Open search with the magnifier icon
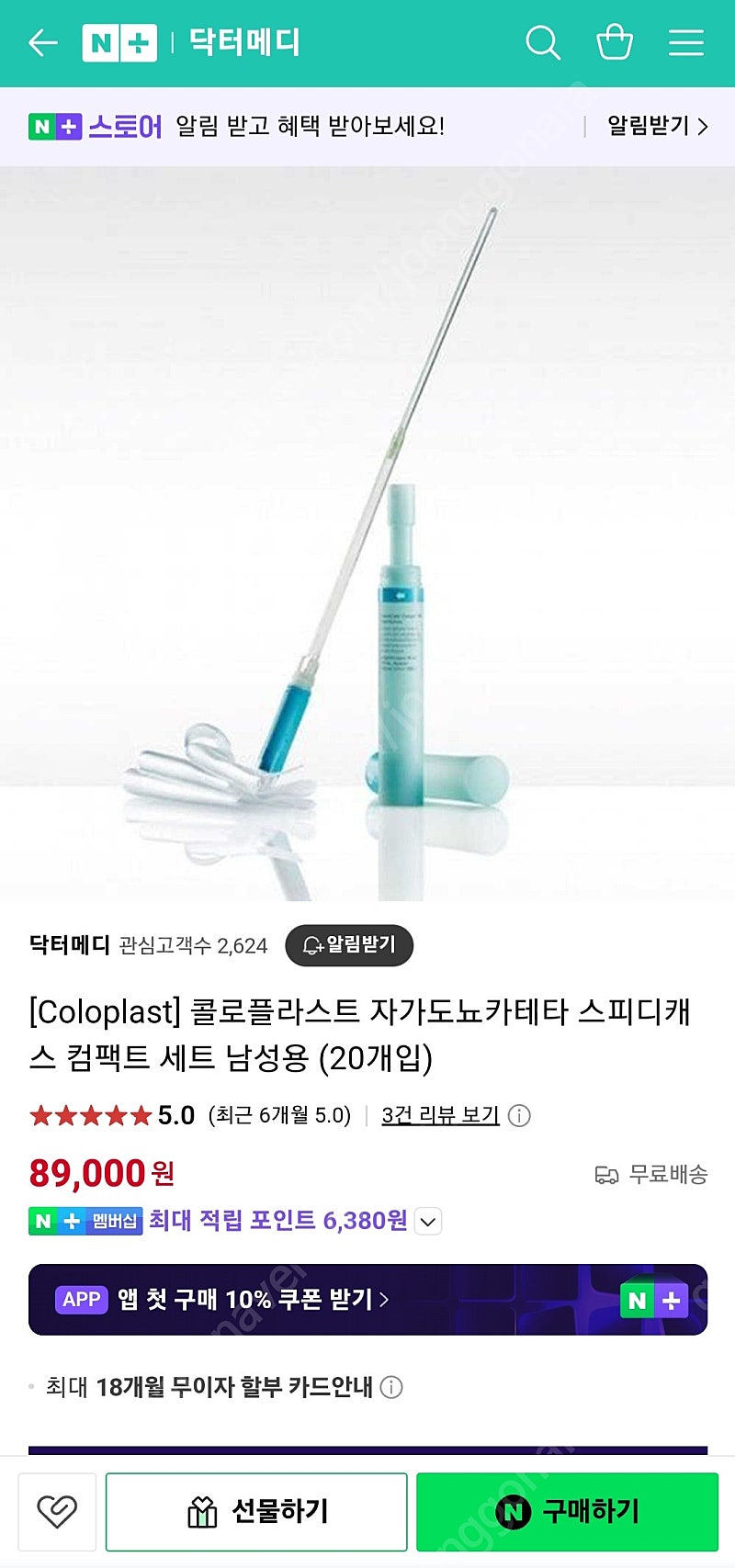Image resolution: width=735 pixels, height=1568 pixels. (543, 42)
